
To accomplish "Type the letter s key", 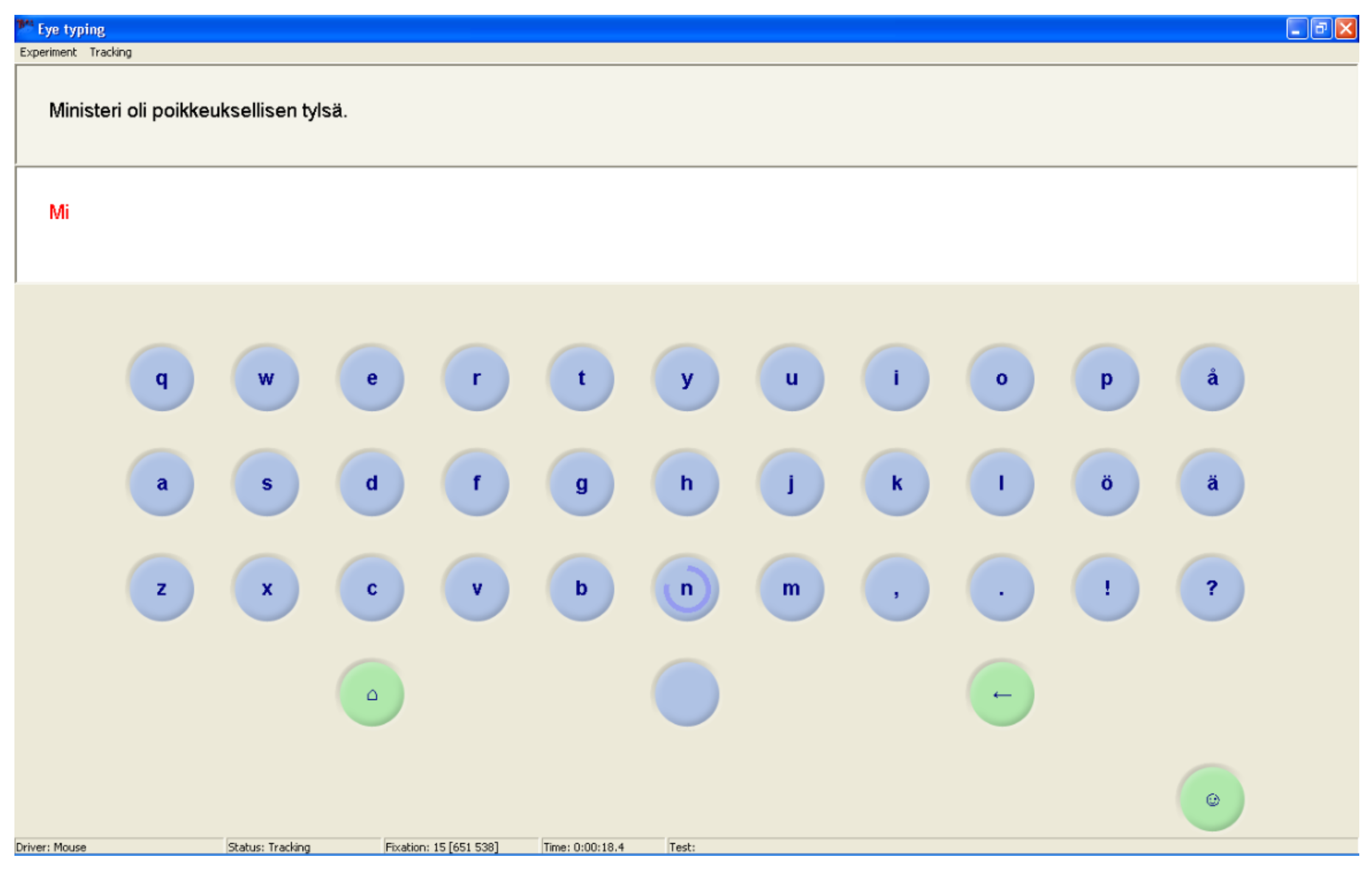I will point(267,483).
